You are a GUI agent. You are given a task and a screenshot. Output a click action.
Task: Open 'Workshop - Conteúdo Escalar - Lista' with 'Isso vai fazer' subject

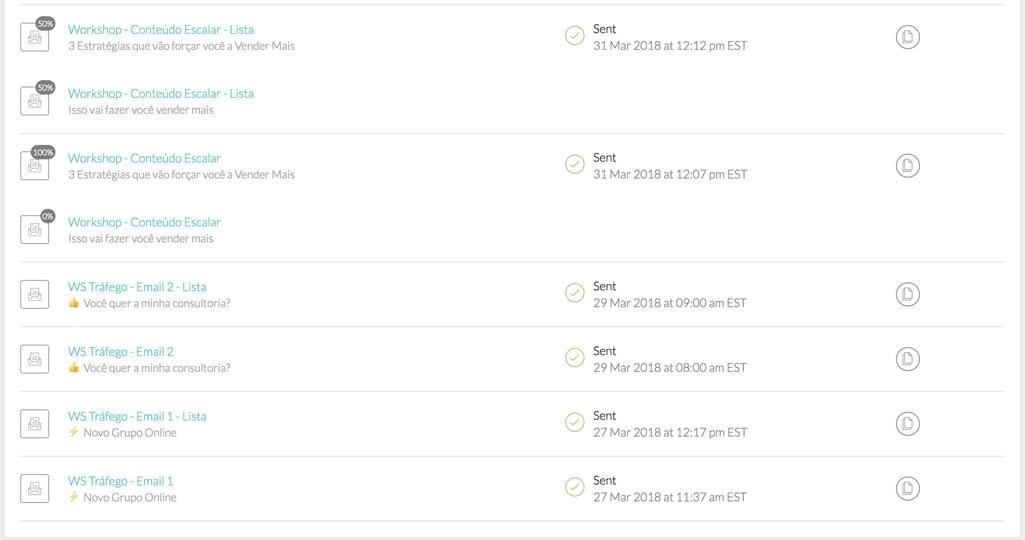[161, 93]
